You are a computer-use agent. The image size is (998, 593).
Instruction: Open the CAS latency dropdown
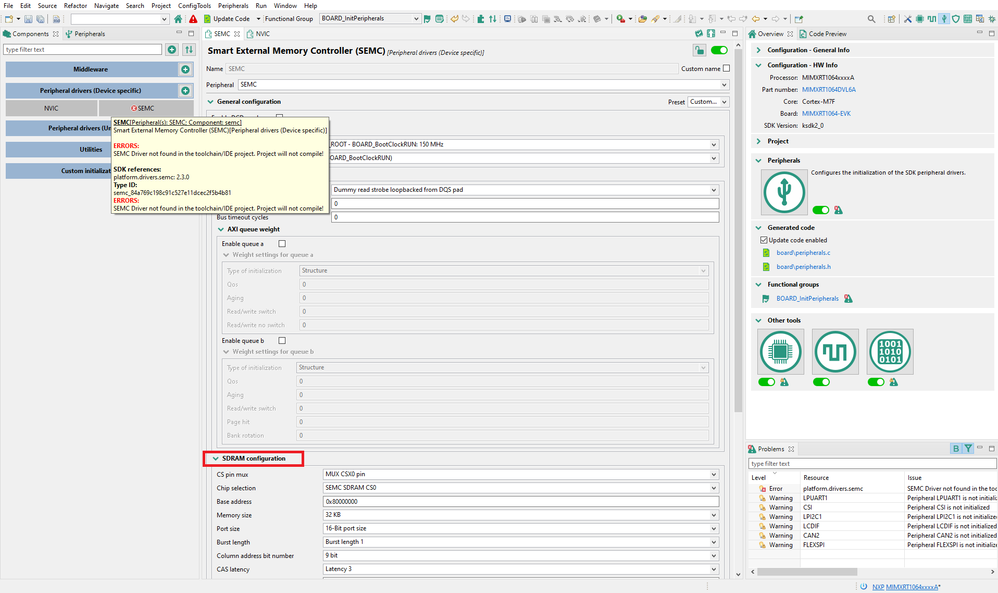[521, 569]
